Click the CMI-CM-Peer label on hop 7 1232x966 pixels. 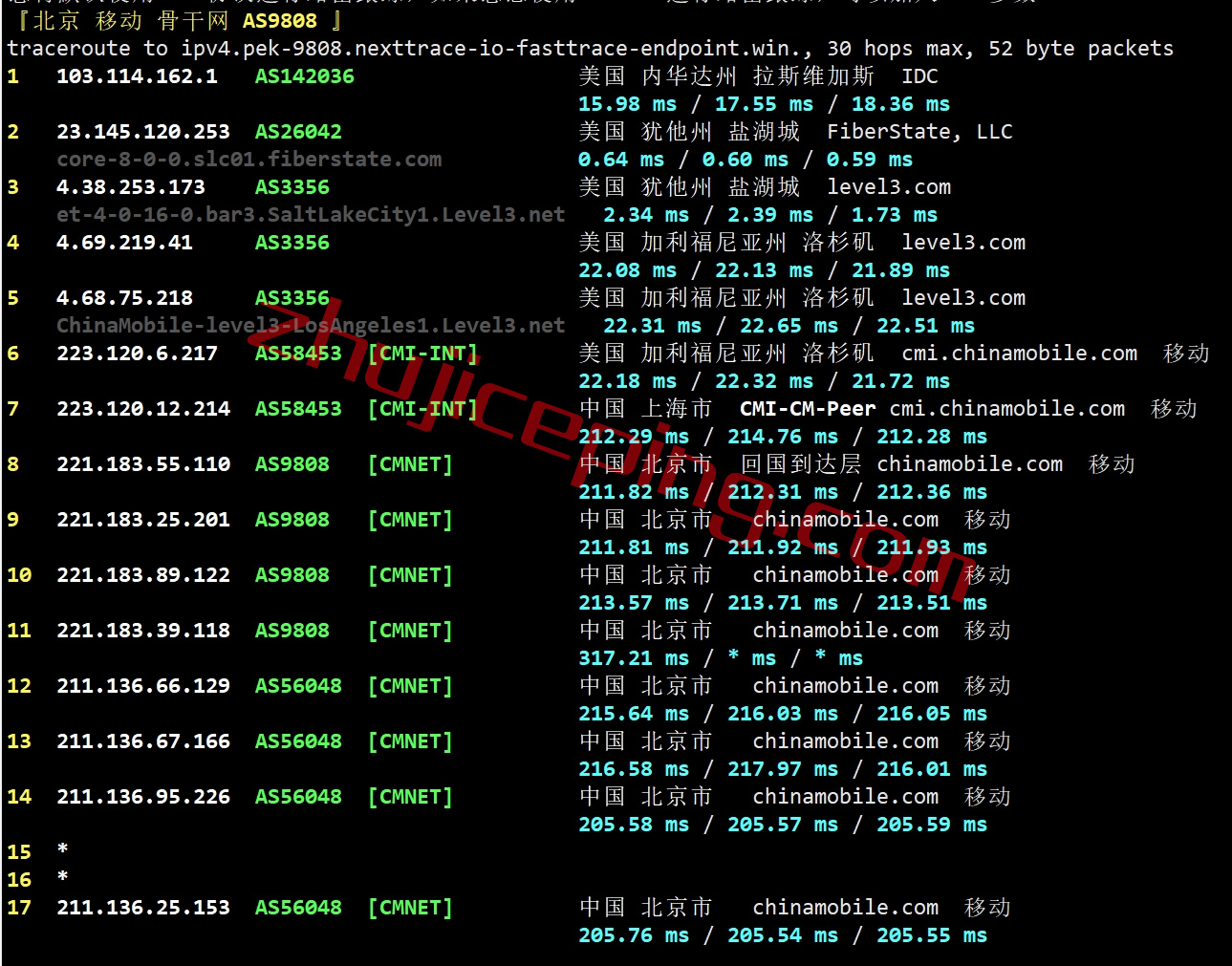click(x=808, y=409)
